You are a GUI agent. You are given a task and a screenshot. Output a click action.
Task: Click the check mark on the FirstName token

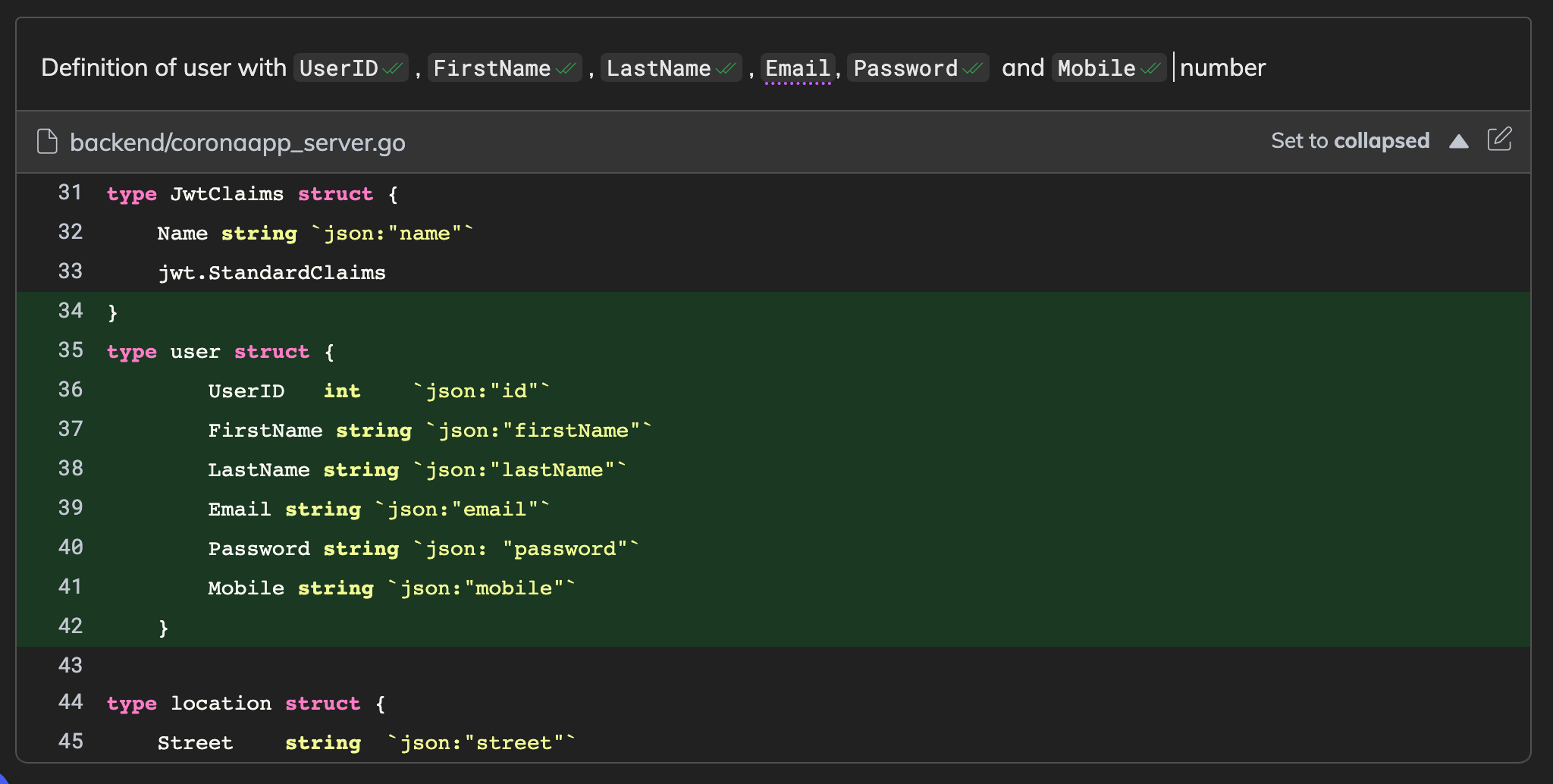click(x=566, y=69)
